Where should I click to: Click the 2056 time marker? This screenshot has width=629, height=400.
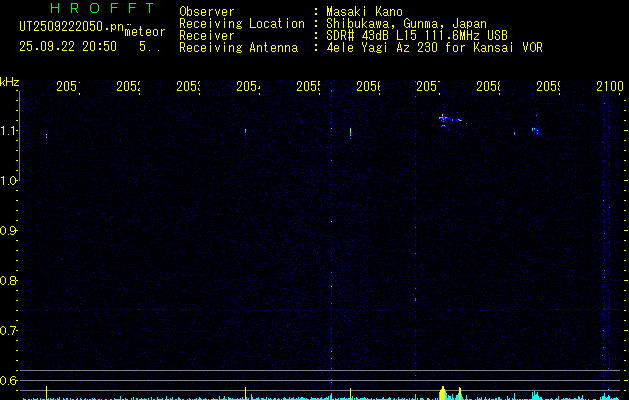tap(369, 87)
